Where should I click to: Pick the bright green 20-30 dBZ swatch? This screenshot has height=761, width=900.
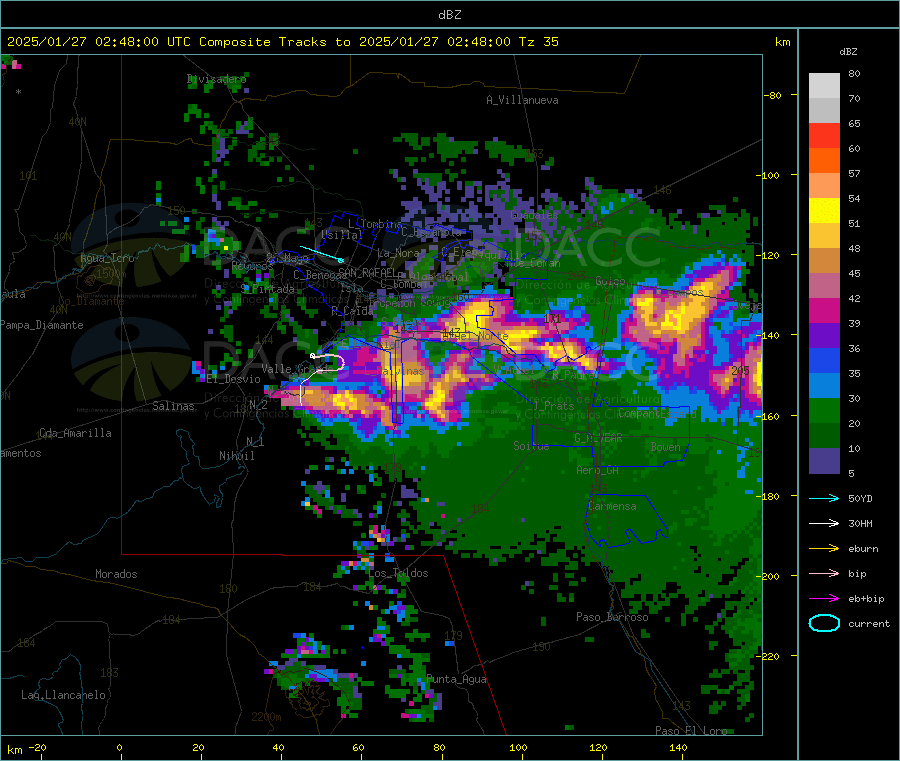(824, 410)
